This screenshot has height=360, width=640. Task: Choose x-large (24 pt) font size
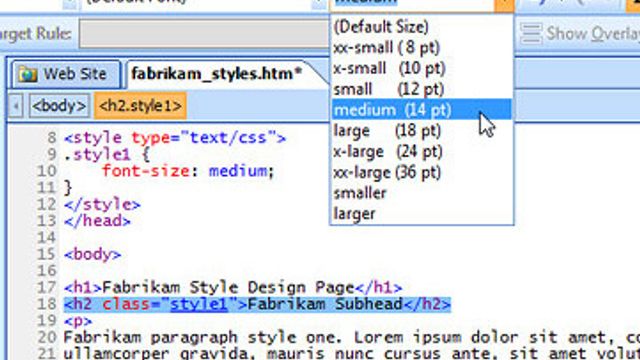point(422,151)
